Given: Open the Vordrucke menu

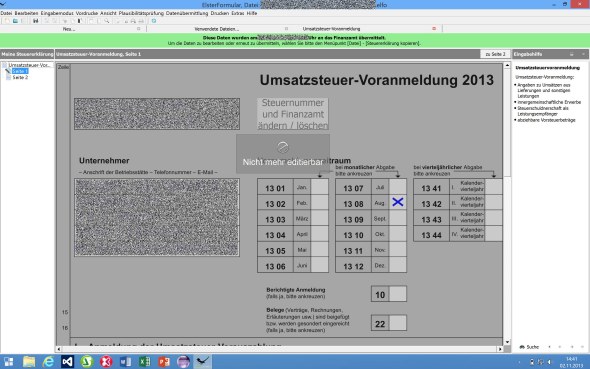Looking at the screenshot, I should point(87,13).
